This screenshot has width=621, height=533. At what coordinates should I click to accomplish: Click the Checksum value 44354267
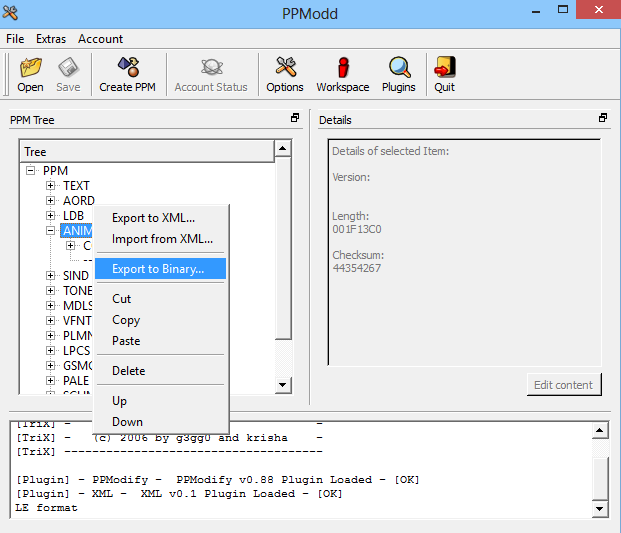[x=357, y=268]
